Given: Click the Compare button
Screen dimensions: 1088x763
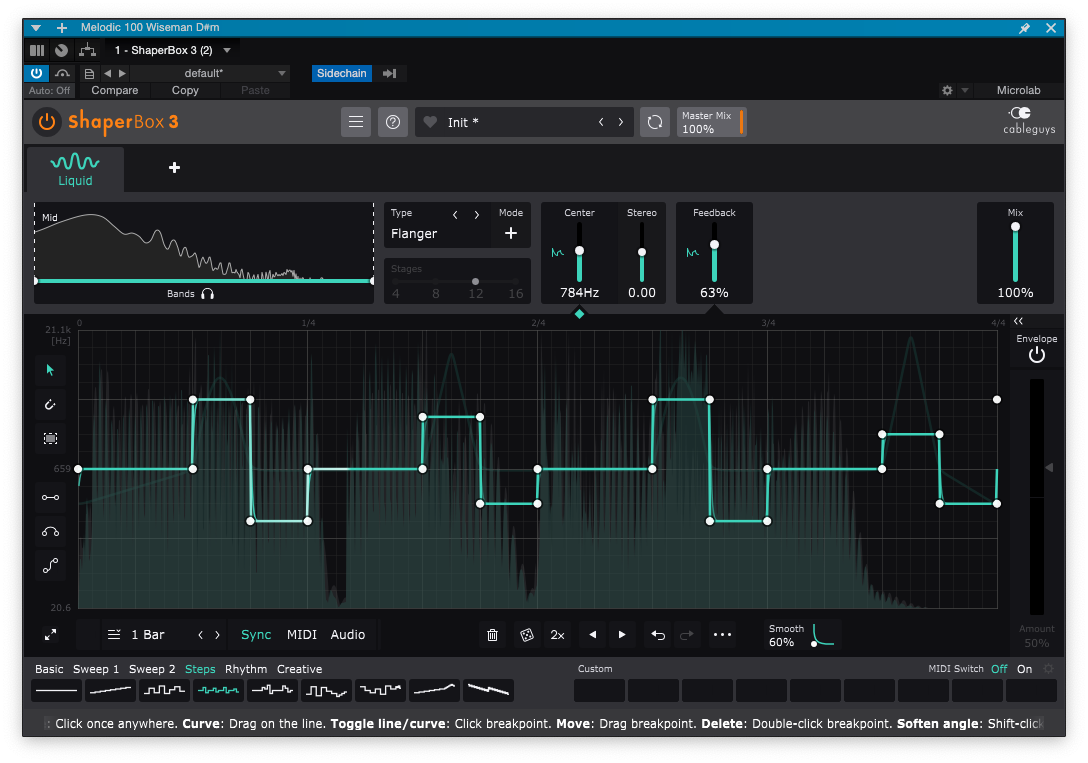Looking at the screenshot, I should pyautogui.click(x=114, y=90).
